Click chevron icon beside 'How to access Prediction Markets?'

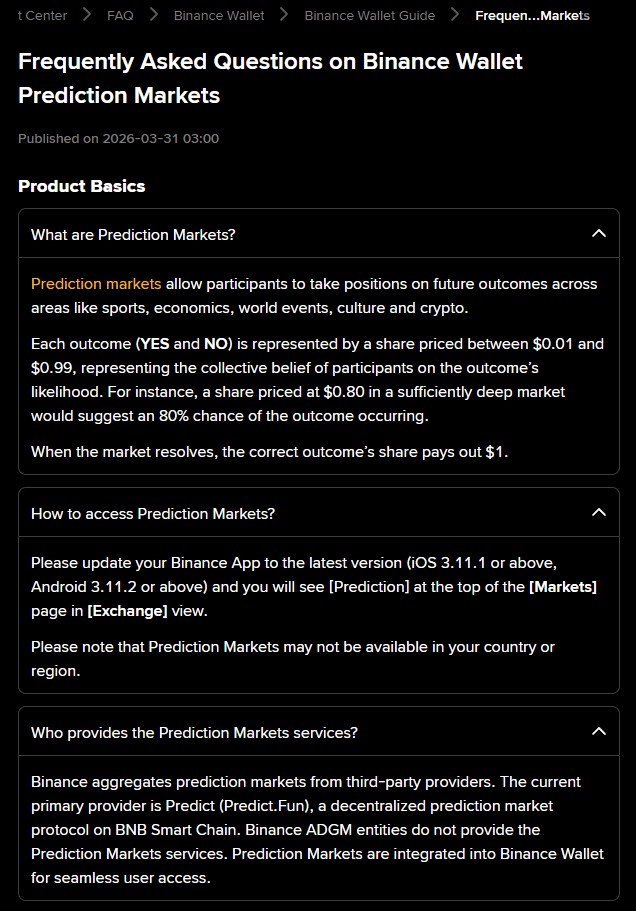tap(599, 513)
